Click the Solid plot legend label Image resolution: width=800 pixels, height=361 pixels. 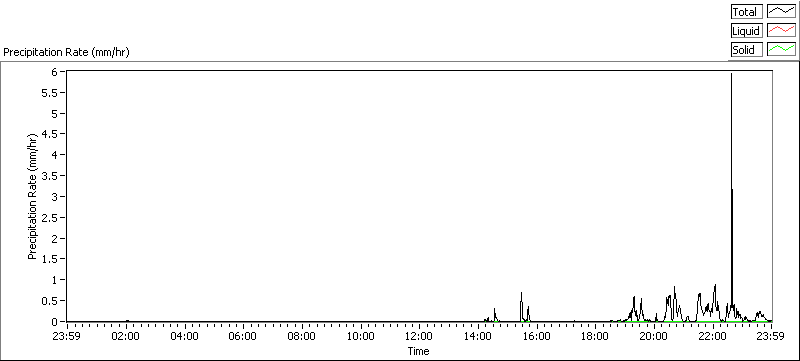[x=746, y=49]
